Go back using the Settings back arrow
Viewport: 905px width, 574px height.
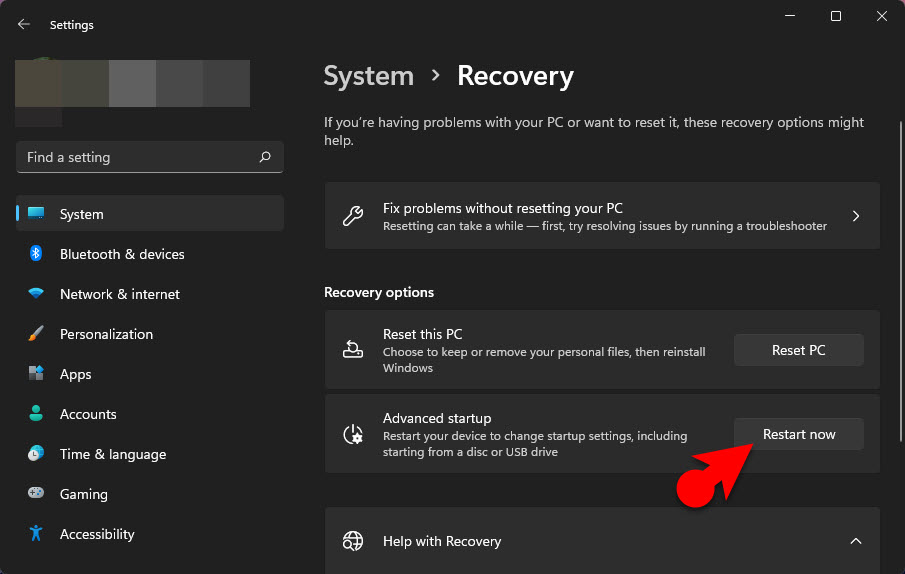(24, 24)
